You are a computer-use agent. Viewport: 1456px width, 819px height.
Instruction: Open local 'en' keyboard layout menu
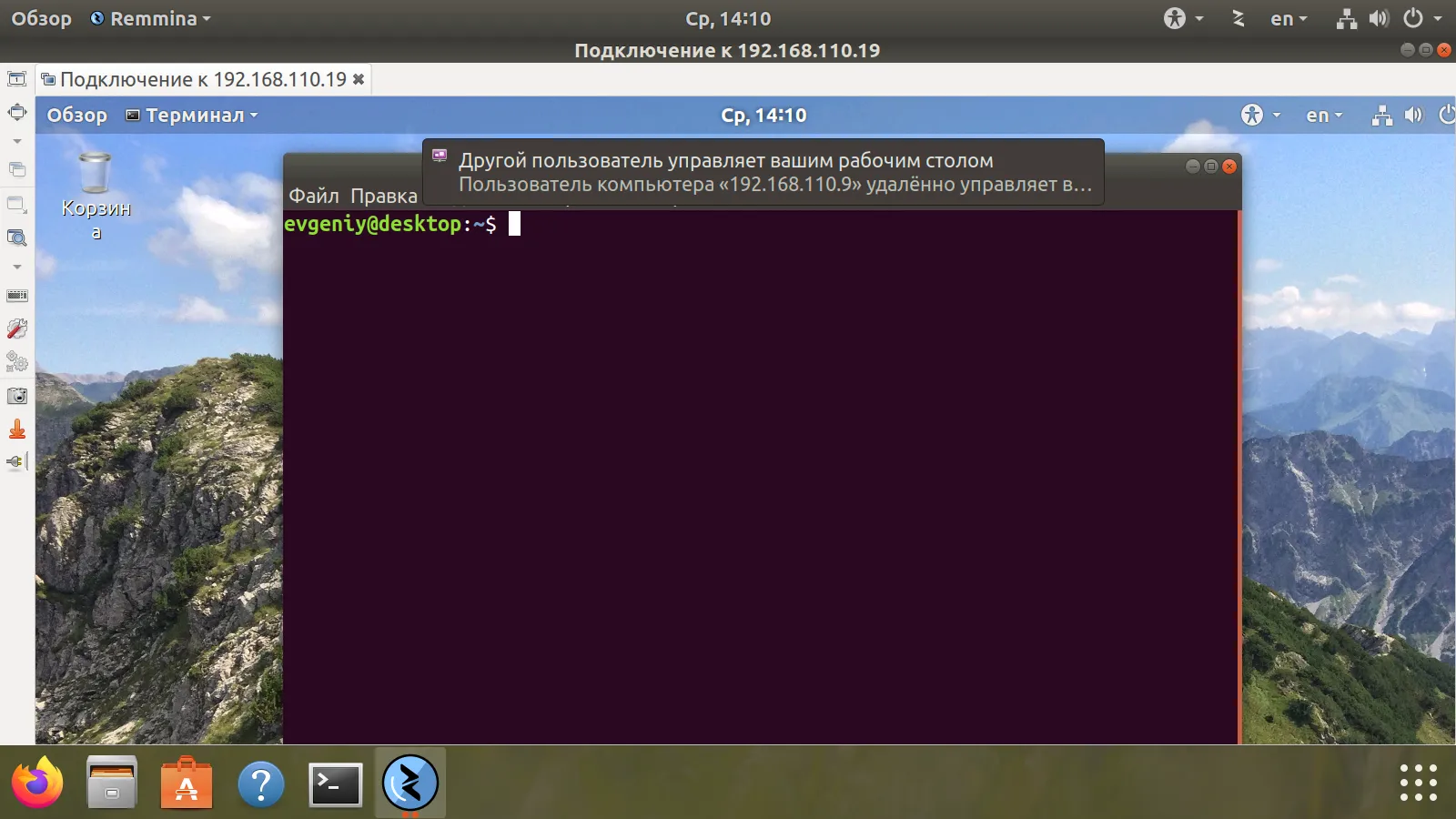pyautogui.click(x=1289, y=18)
